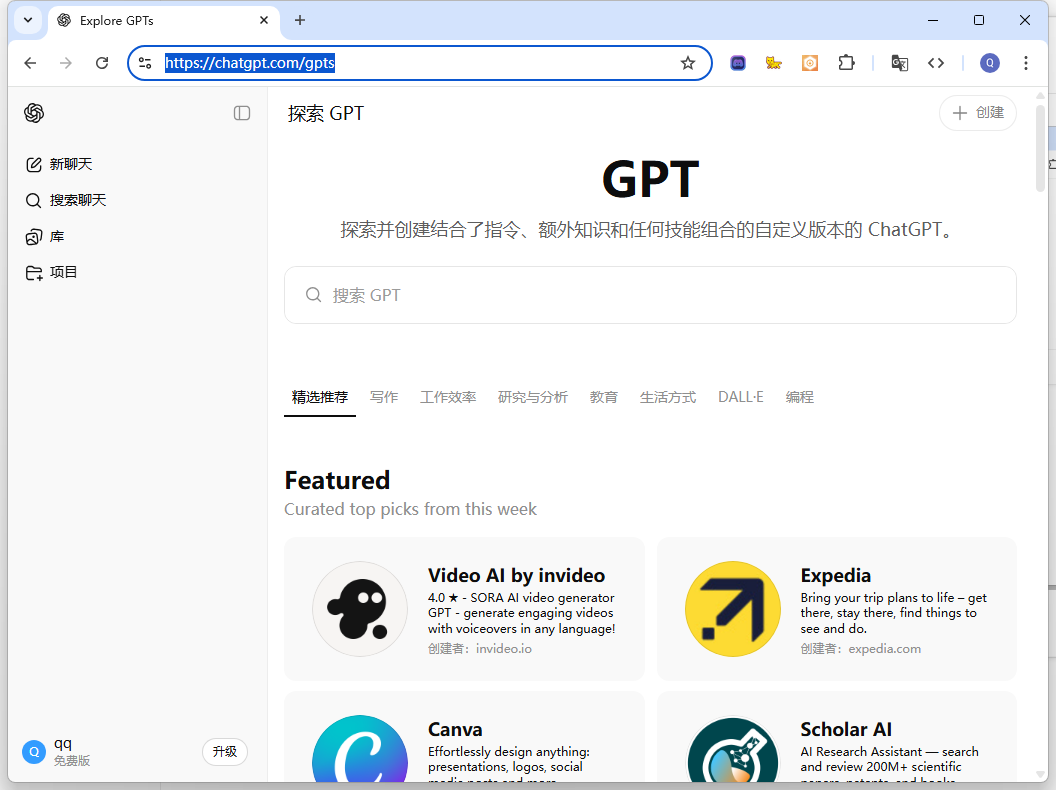Open the Chrome profile avatar

coord(989,63)
